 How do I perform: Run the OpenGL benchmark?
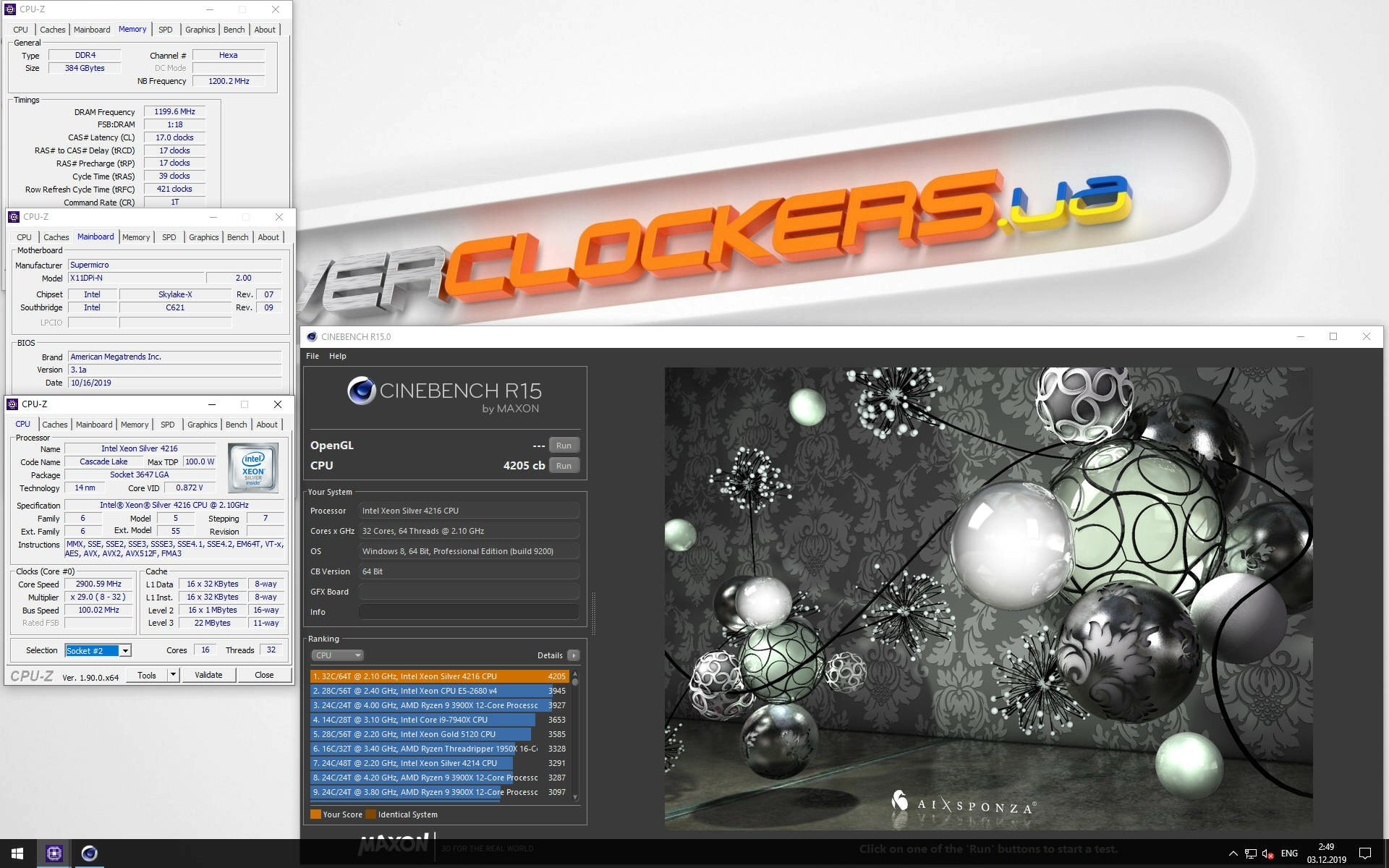(564, 446)
